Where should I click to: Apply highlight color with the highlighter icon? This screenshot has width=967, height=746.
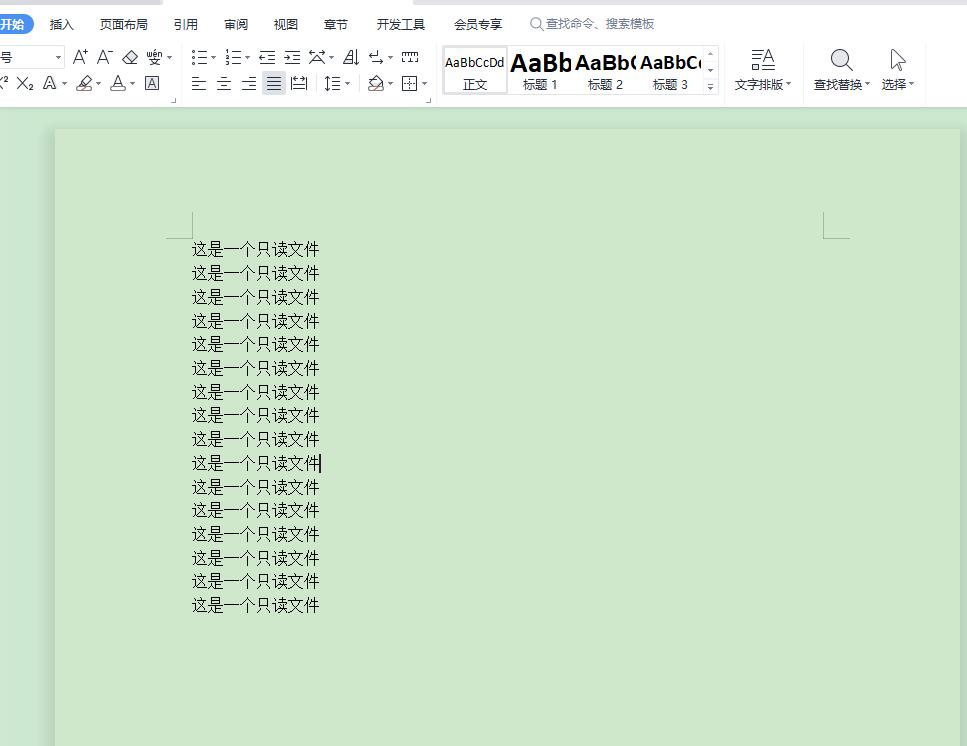84,83
